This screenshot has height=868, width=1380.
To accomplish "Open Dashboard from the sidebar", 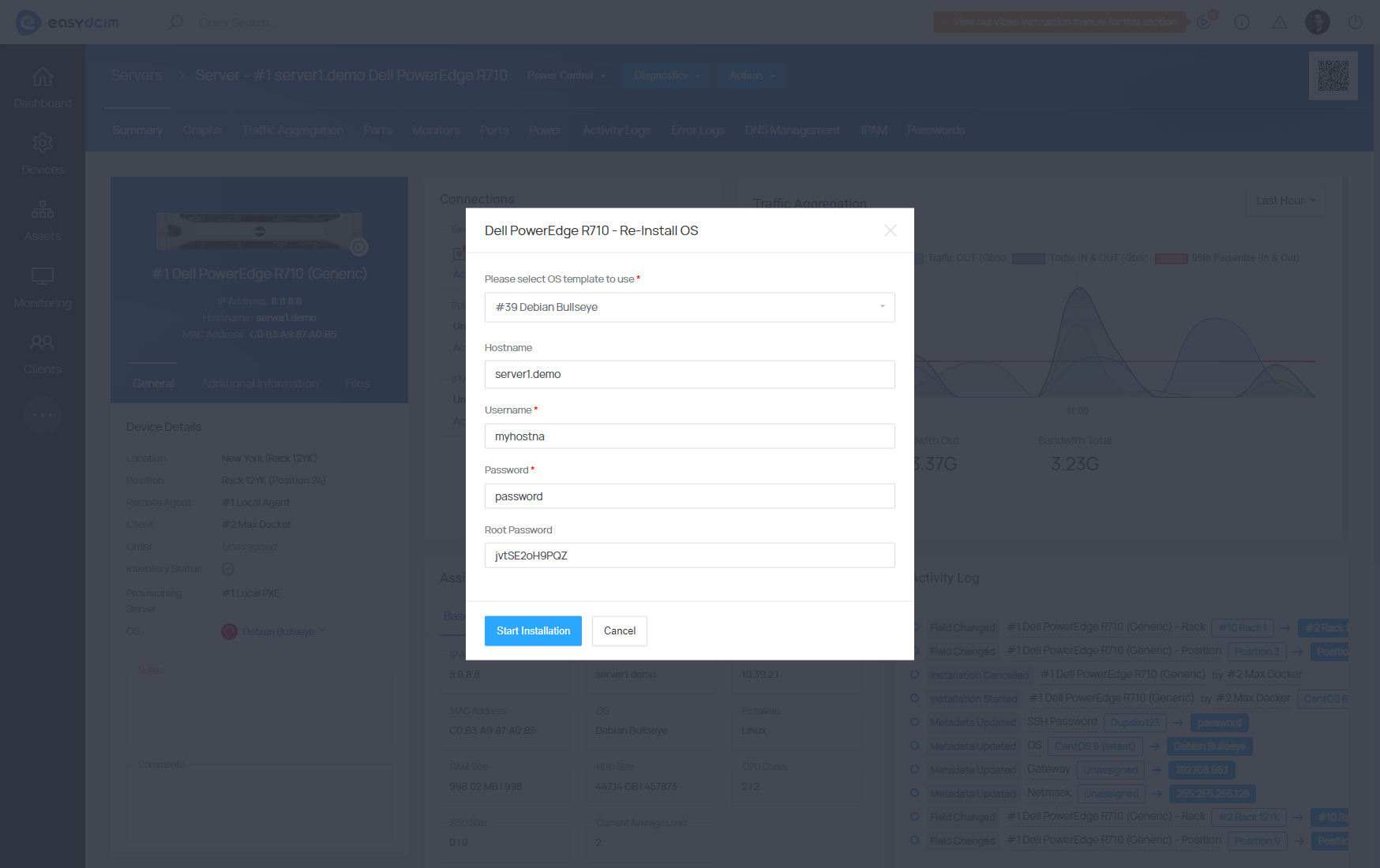I will (43, 88).
